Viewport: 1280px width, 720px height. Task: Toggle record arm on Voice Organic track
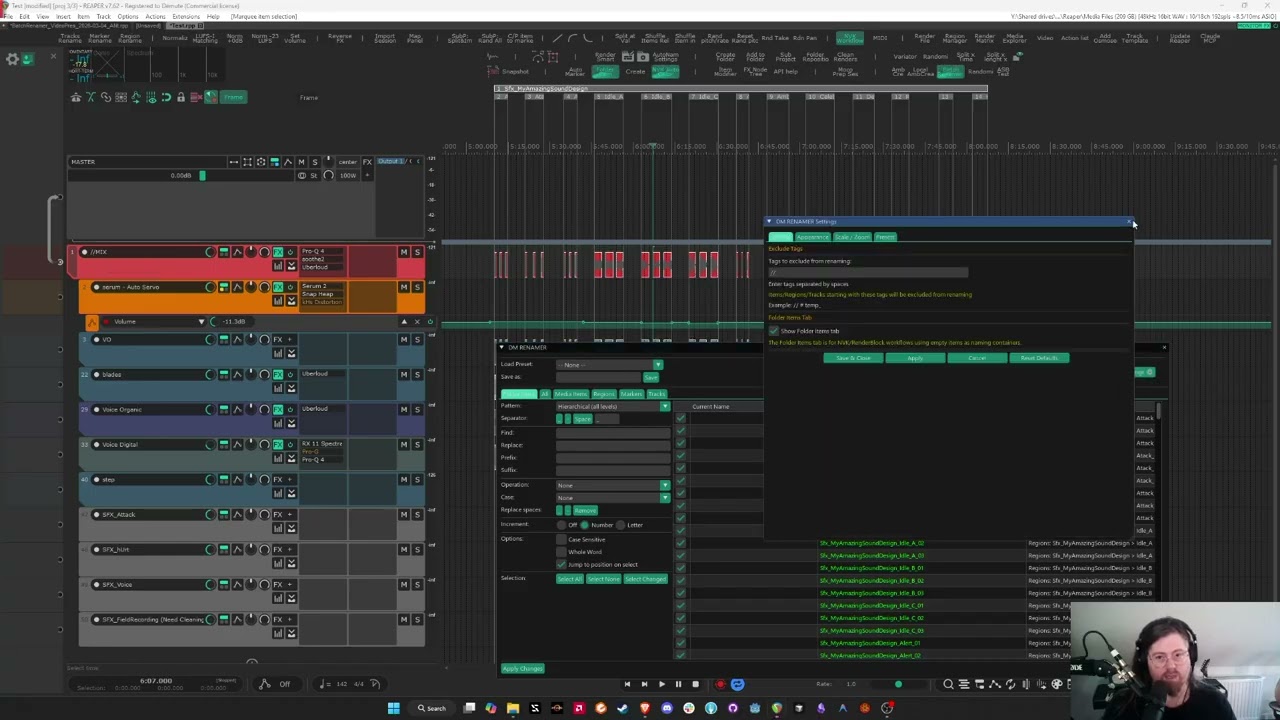(96, 409)
